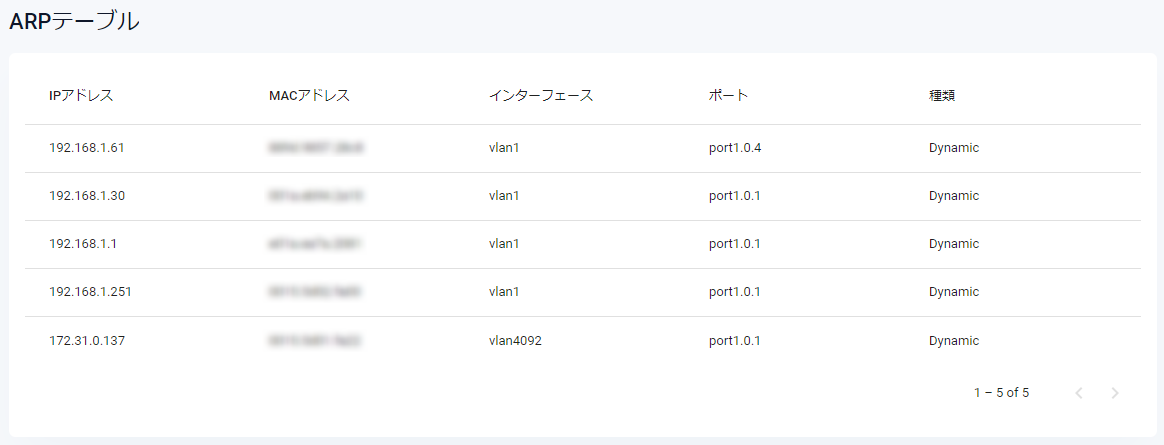Select the インターフェース column header

[x=541, y=96]
